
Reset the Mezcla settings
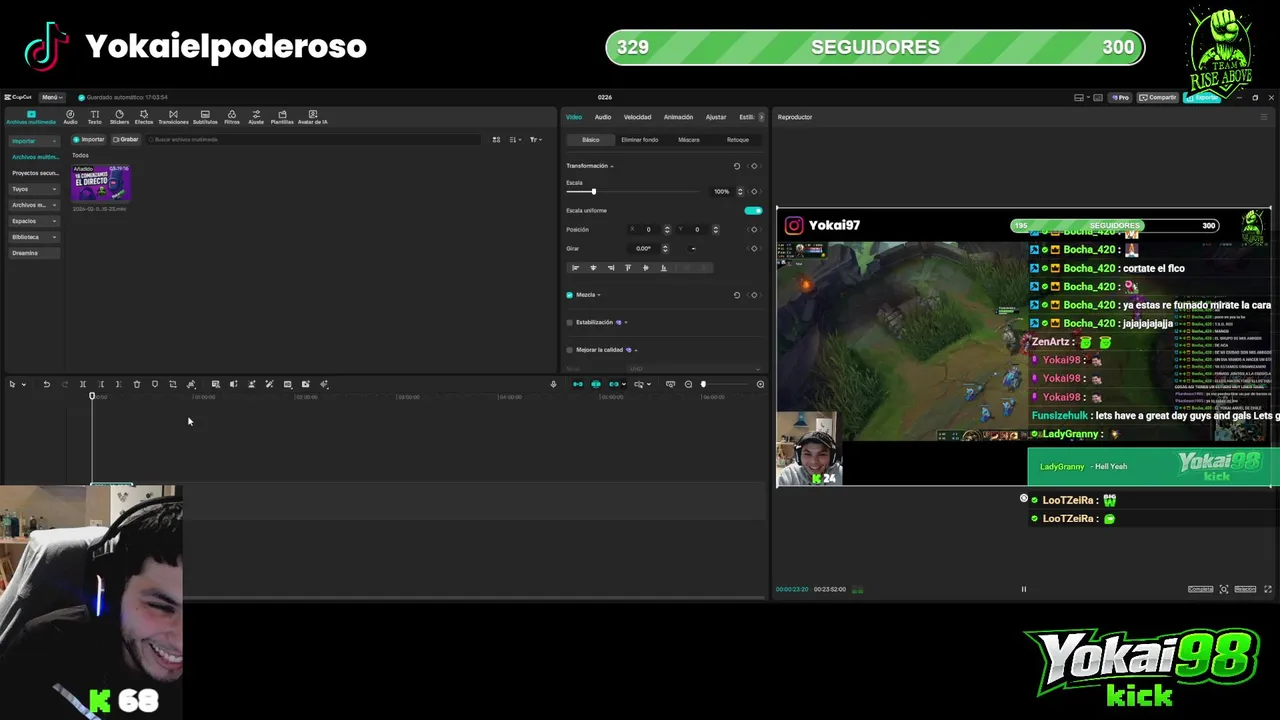pos(737,295)
